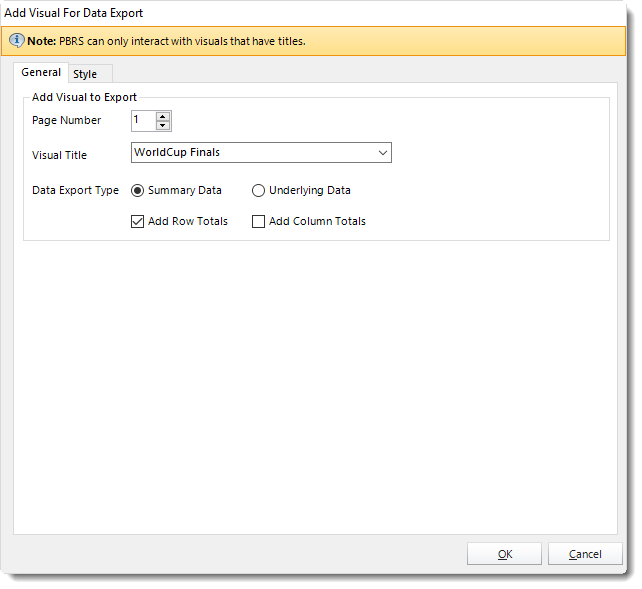
Task: Click the OK button
Action: pos(504,554)
